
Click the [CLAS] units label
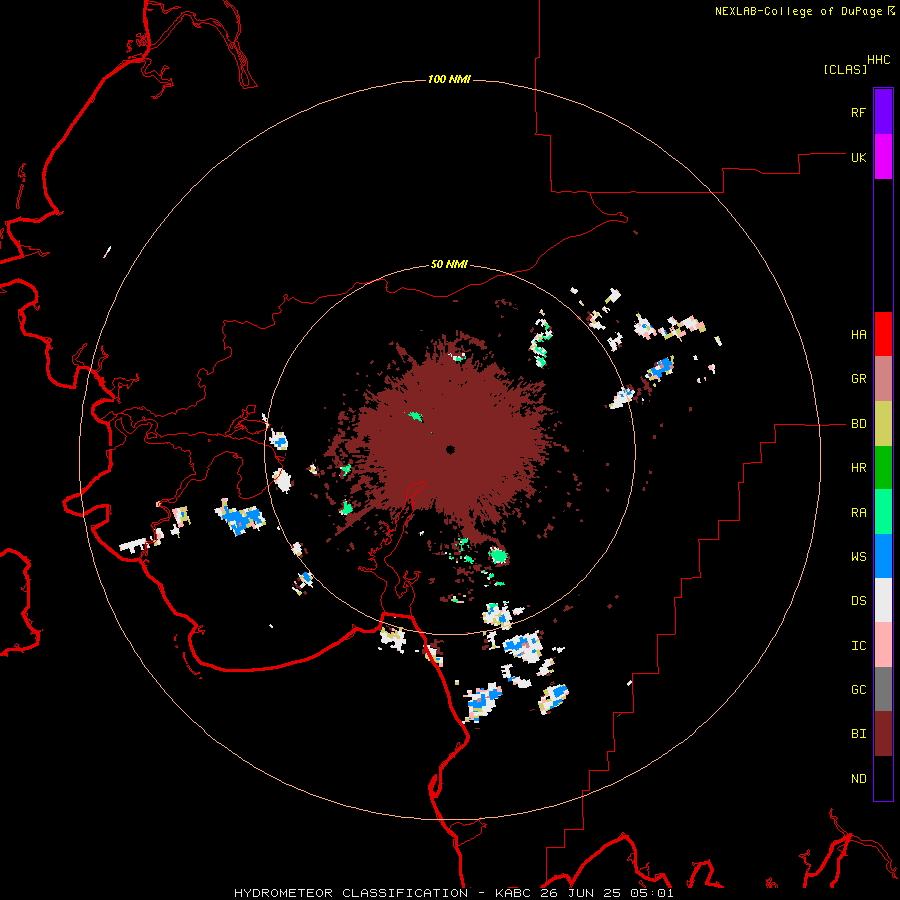point(845,69)
